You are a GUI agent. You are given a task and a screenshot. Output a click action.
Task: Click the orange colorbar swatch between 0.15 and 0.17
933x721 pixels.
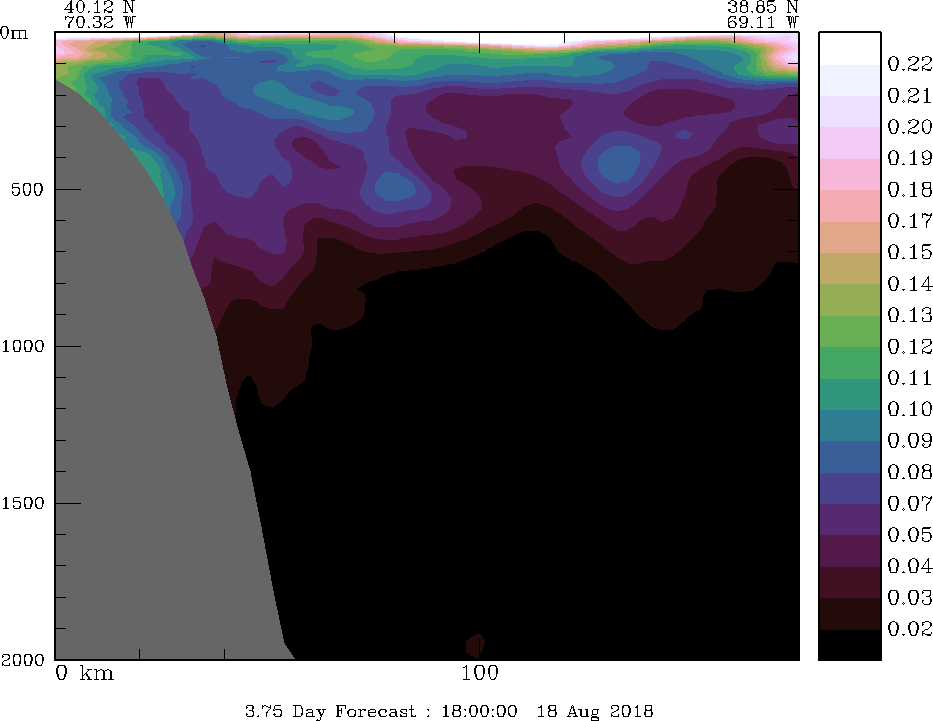850,237
